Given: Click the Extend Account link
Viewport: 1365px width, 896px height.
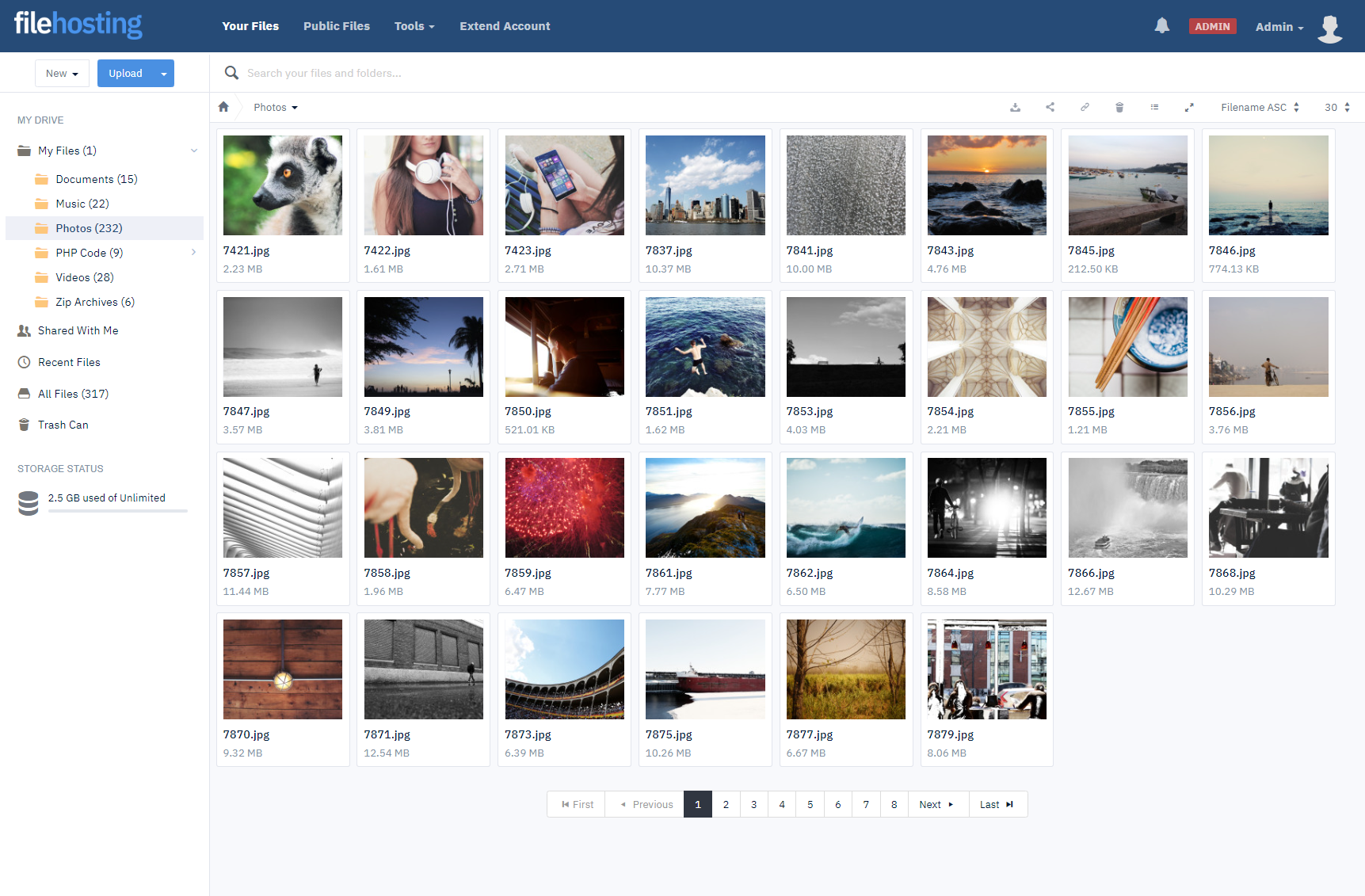Looking at the screenshot, I should (x=505, y=26).
